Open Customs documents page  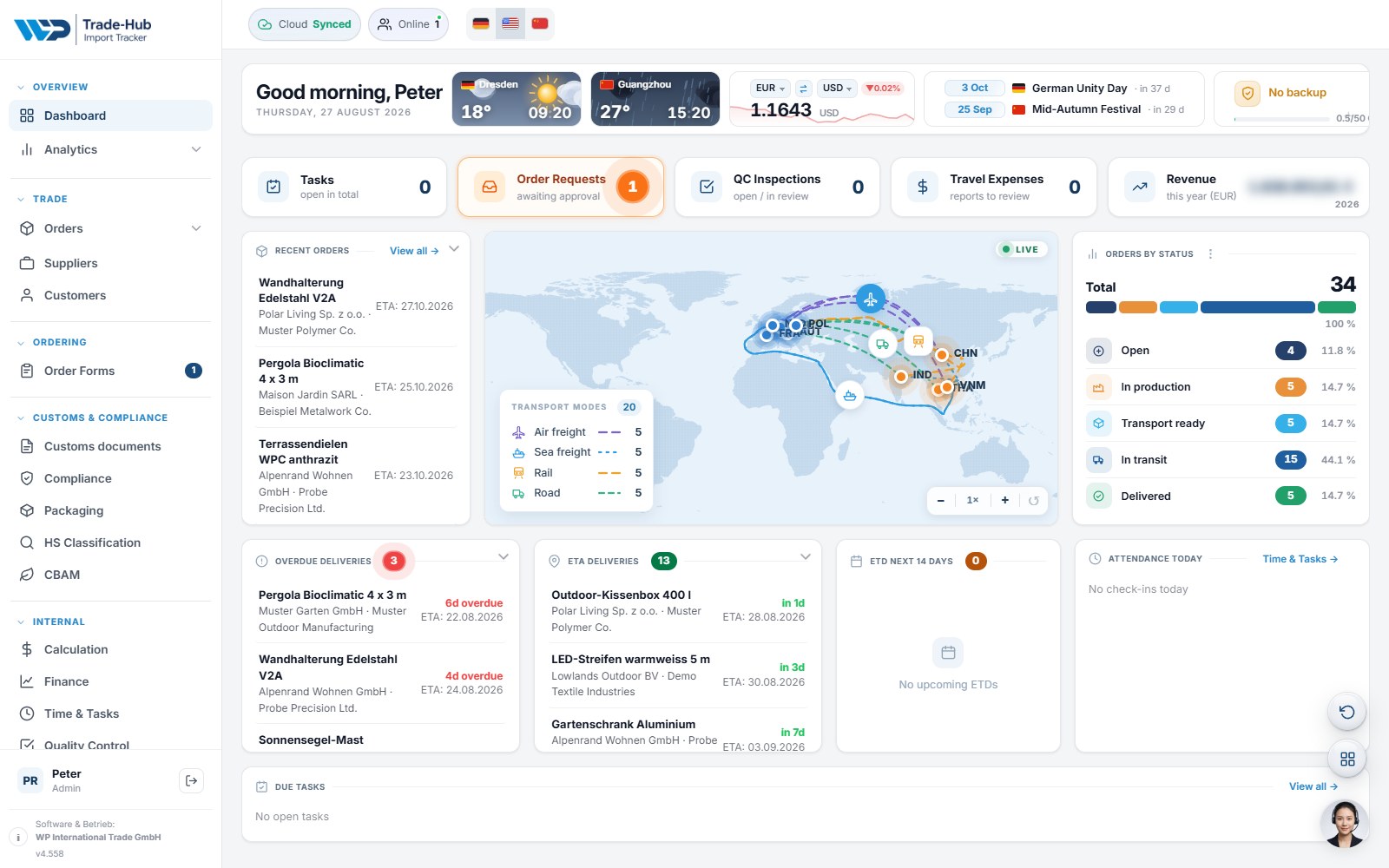[x=110, y=446]
